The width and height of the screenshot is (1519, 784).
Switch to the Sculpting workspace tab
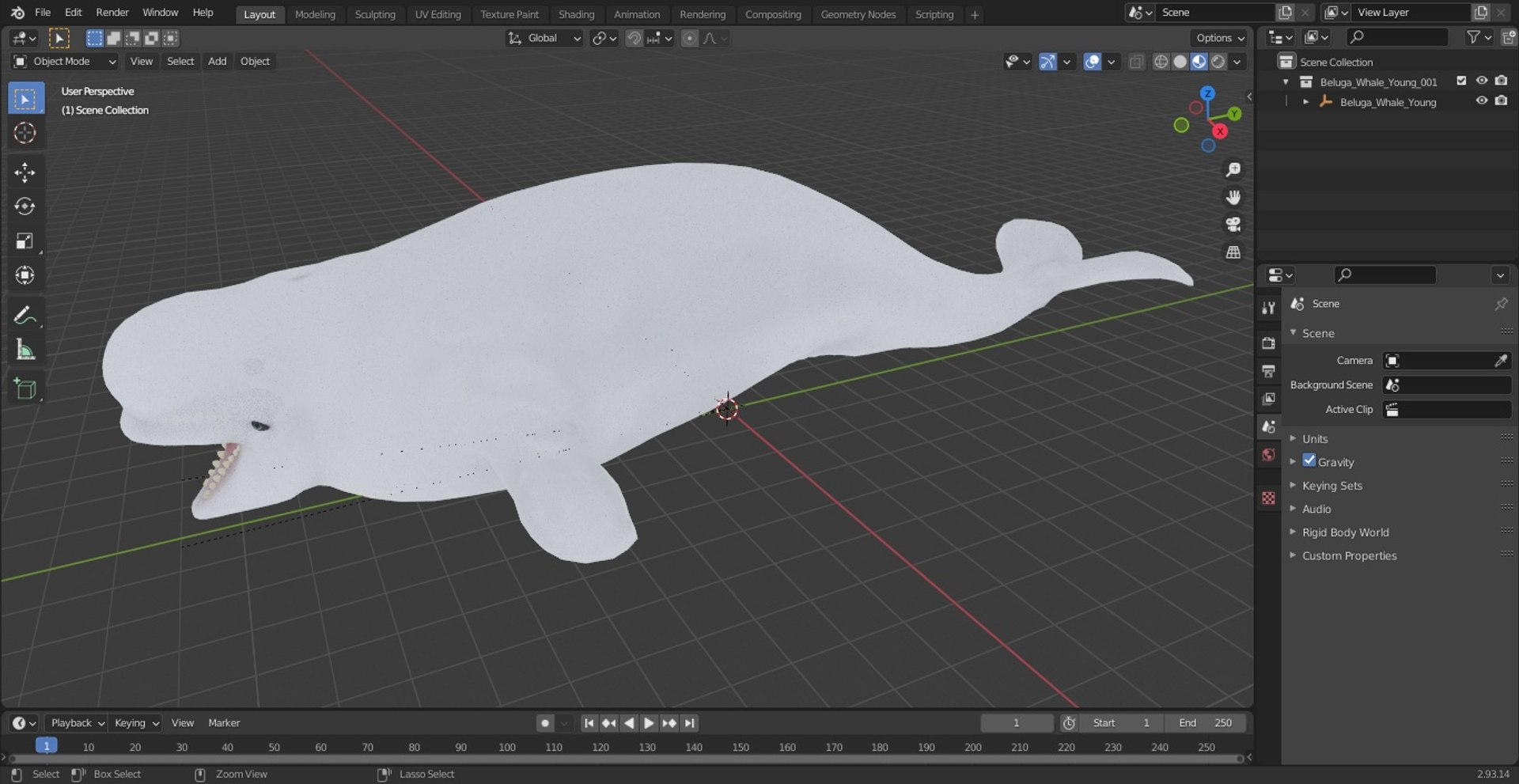375,14
